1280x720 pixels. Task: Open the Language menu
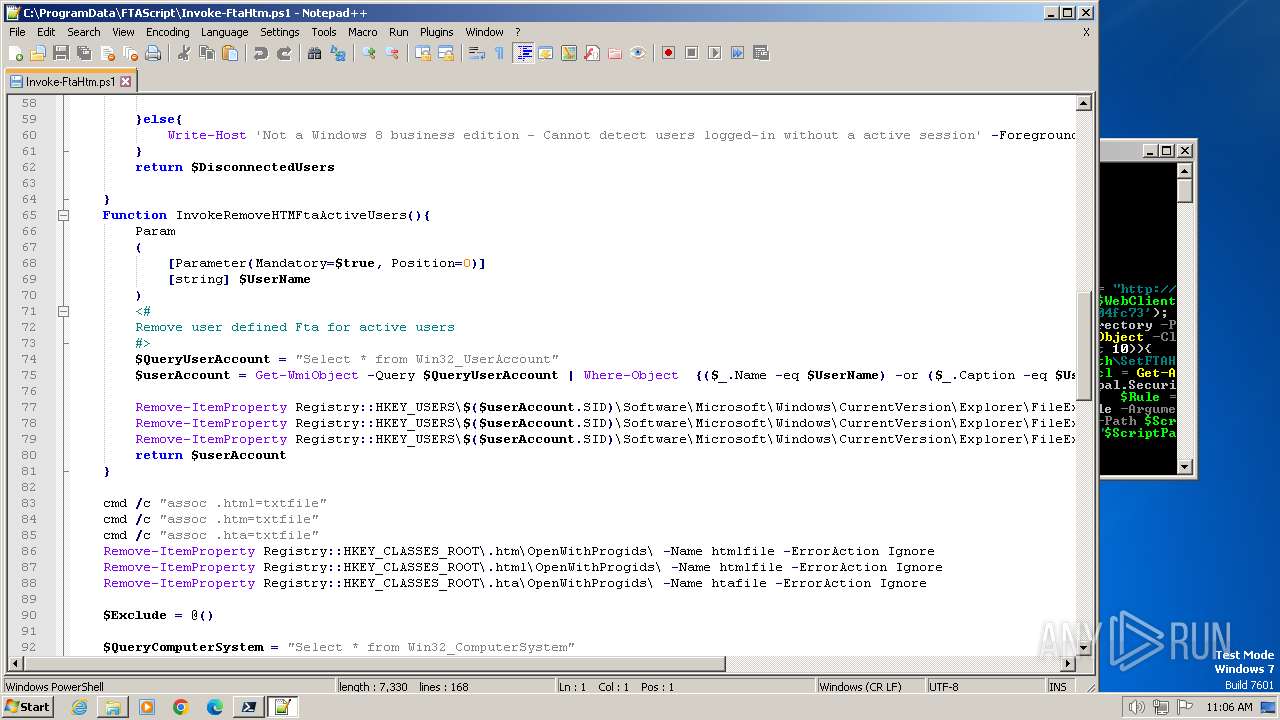224,32
